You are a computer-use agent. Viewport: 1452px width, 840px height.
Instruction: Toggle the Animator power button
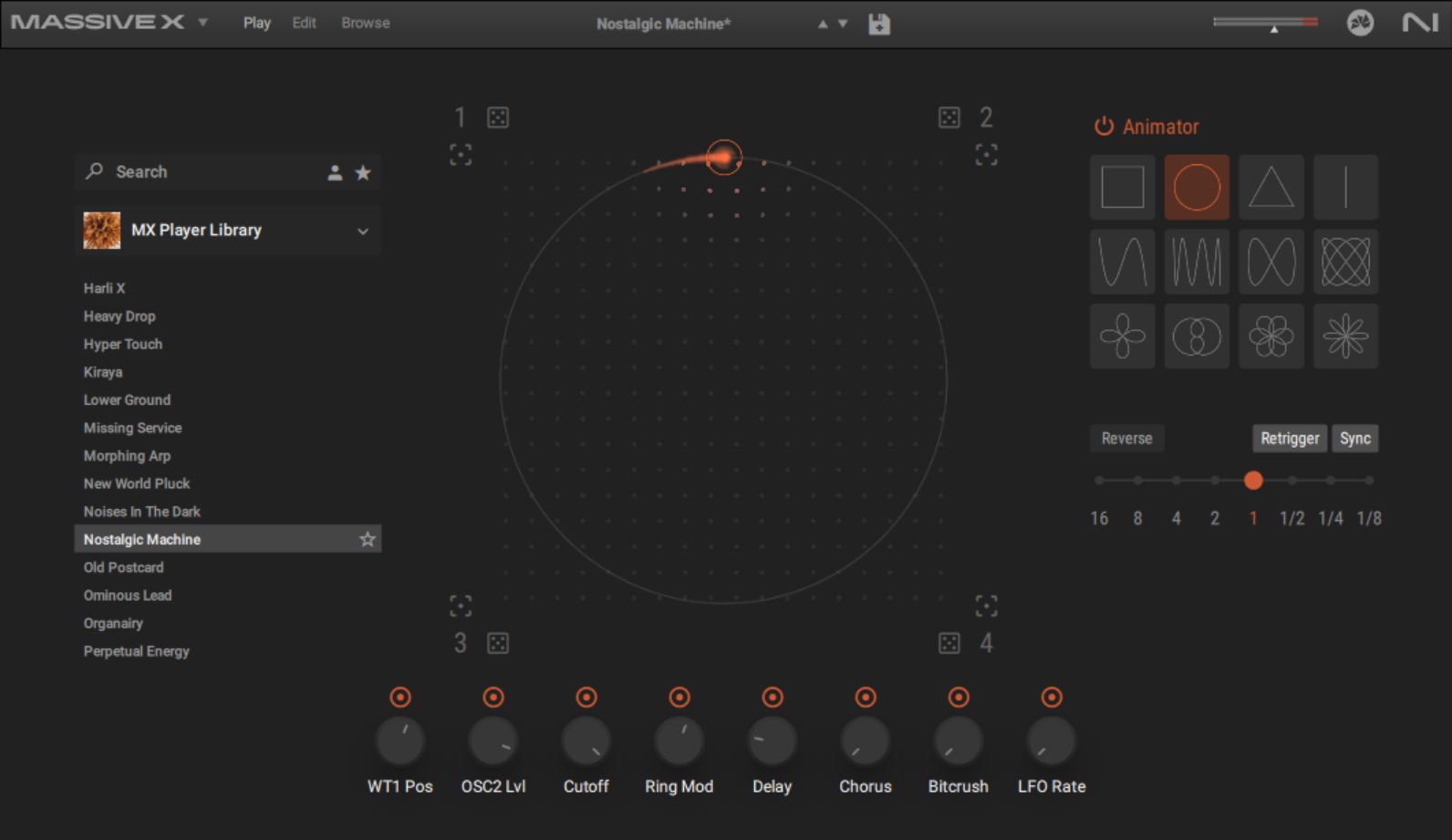(1104, 127)
